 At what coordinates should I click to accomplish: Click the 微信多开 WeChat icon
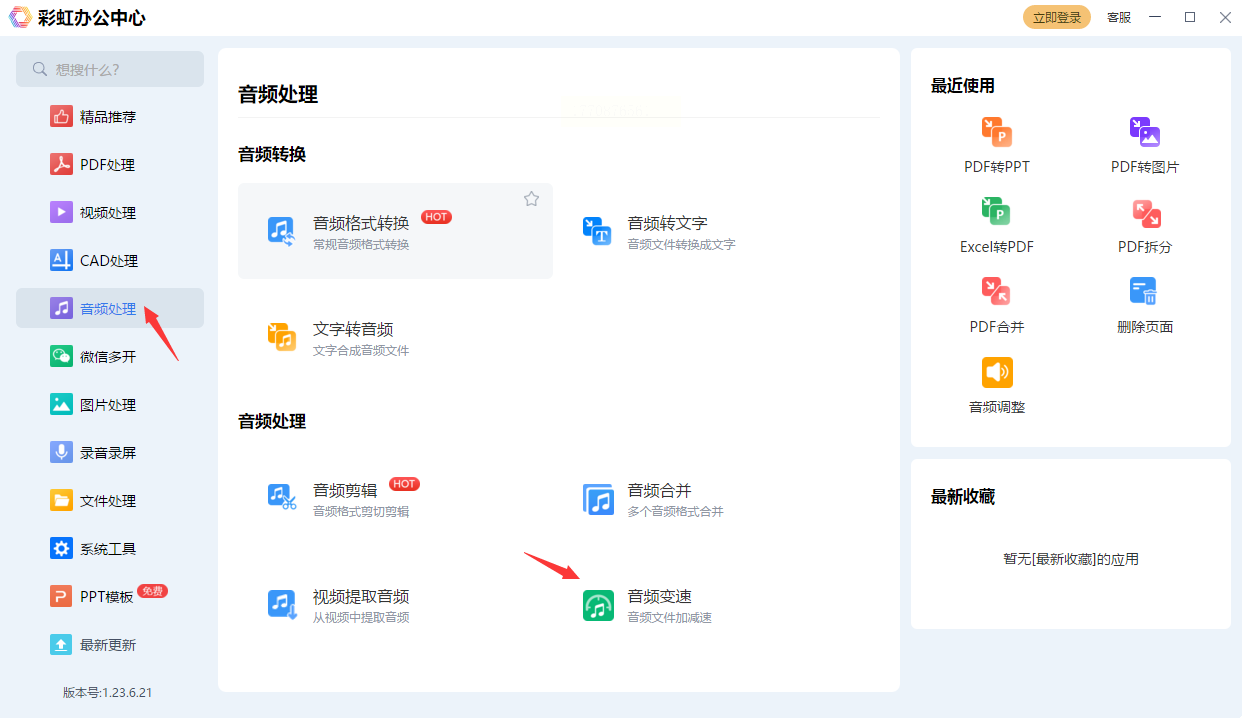tap(62, 357)
